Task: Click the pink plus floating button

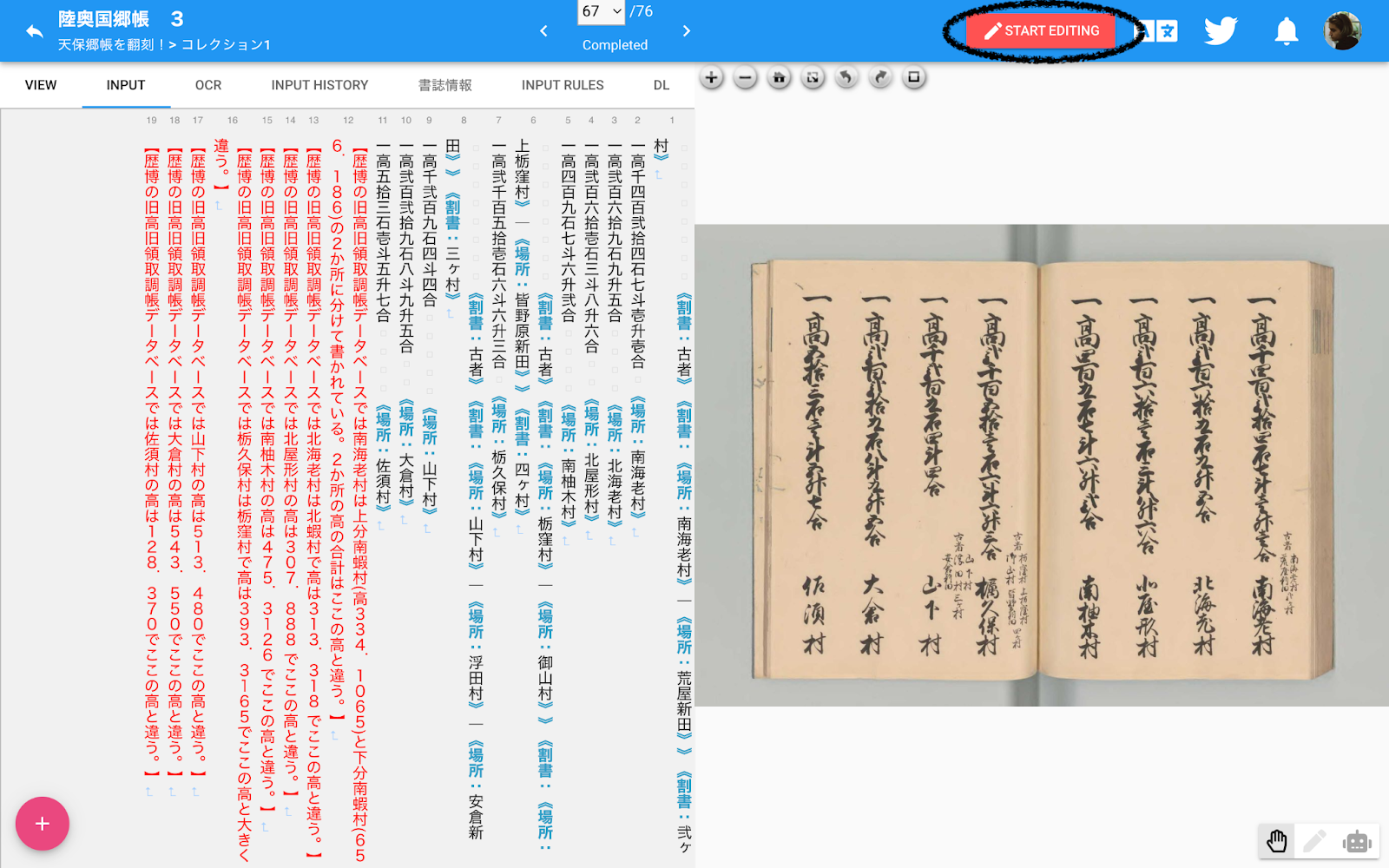Action: [42, 824]
